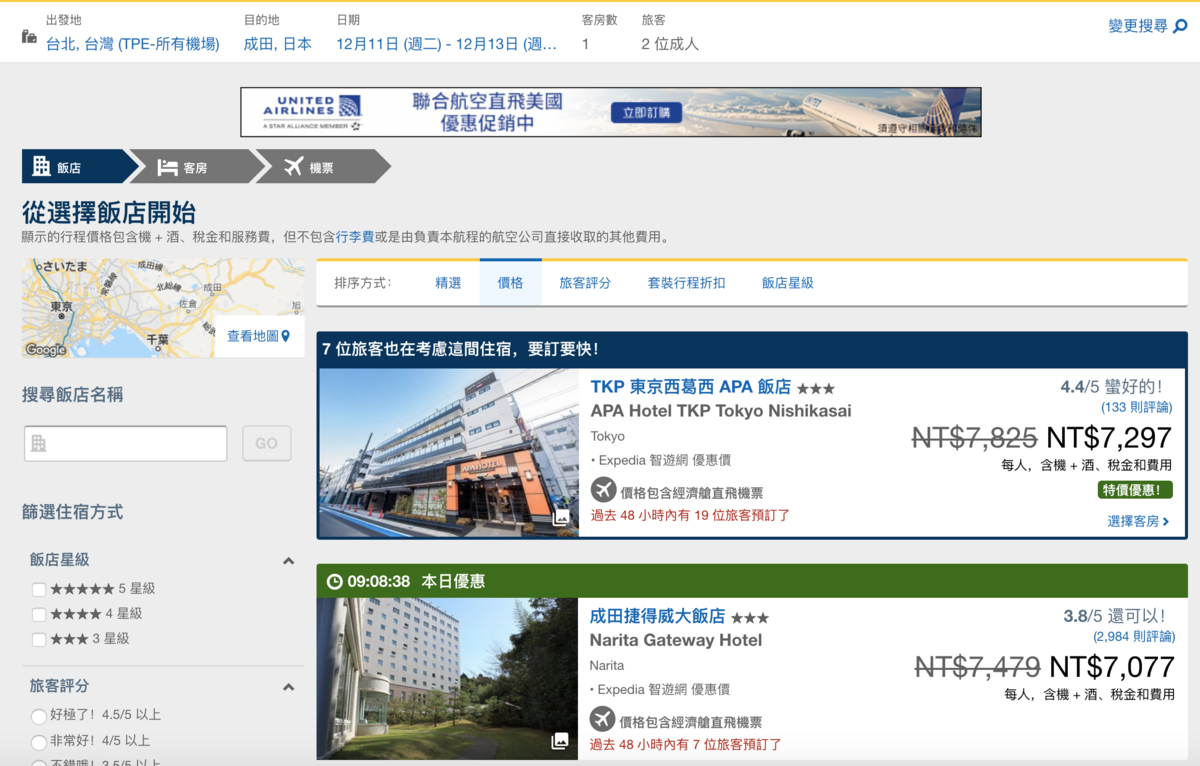Collapse the 飯店星級 filter section
The image size is (1200, 766).
288,561
